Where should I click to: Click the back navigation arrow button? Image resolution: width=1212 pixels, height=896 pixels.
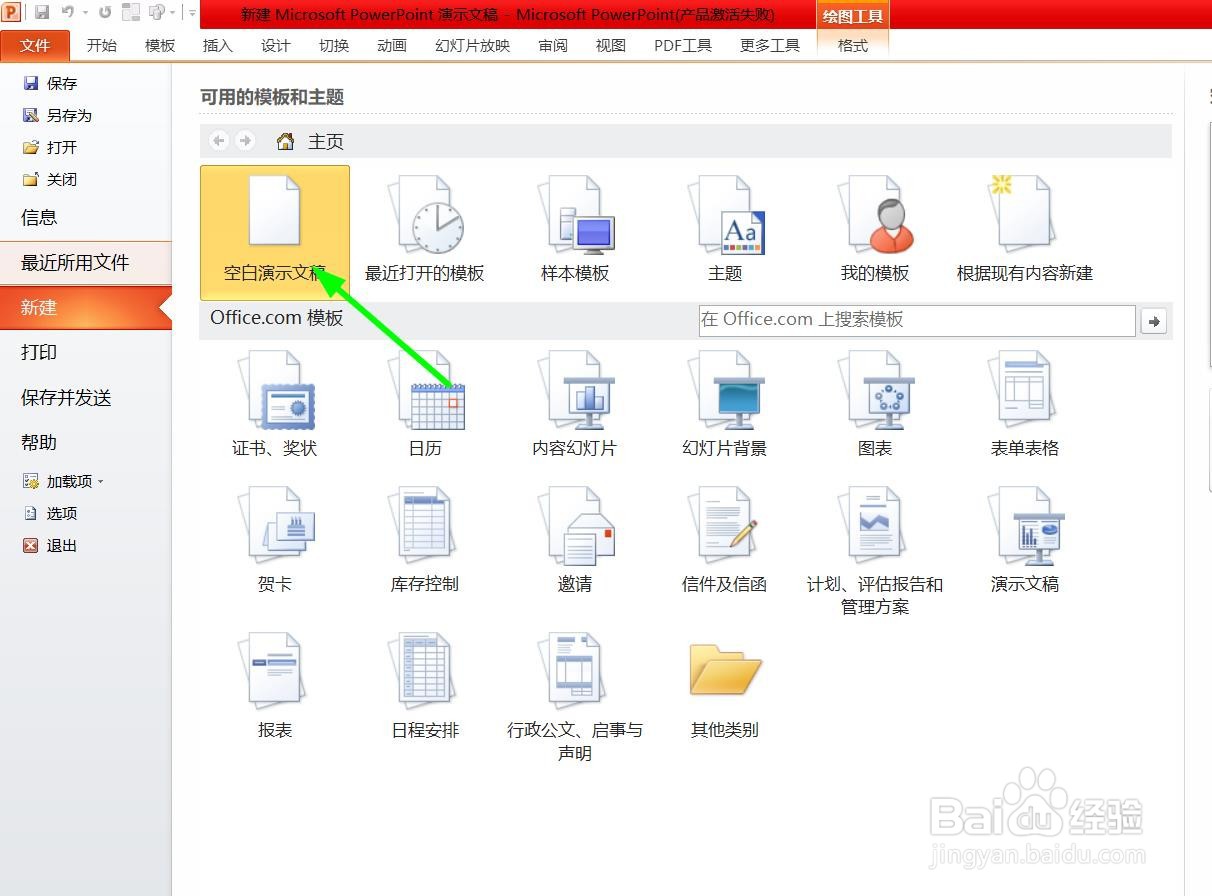coord(219,141)
